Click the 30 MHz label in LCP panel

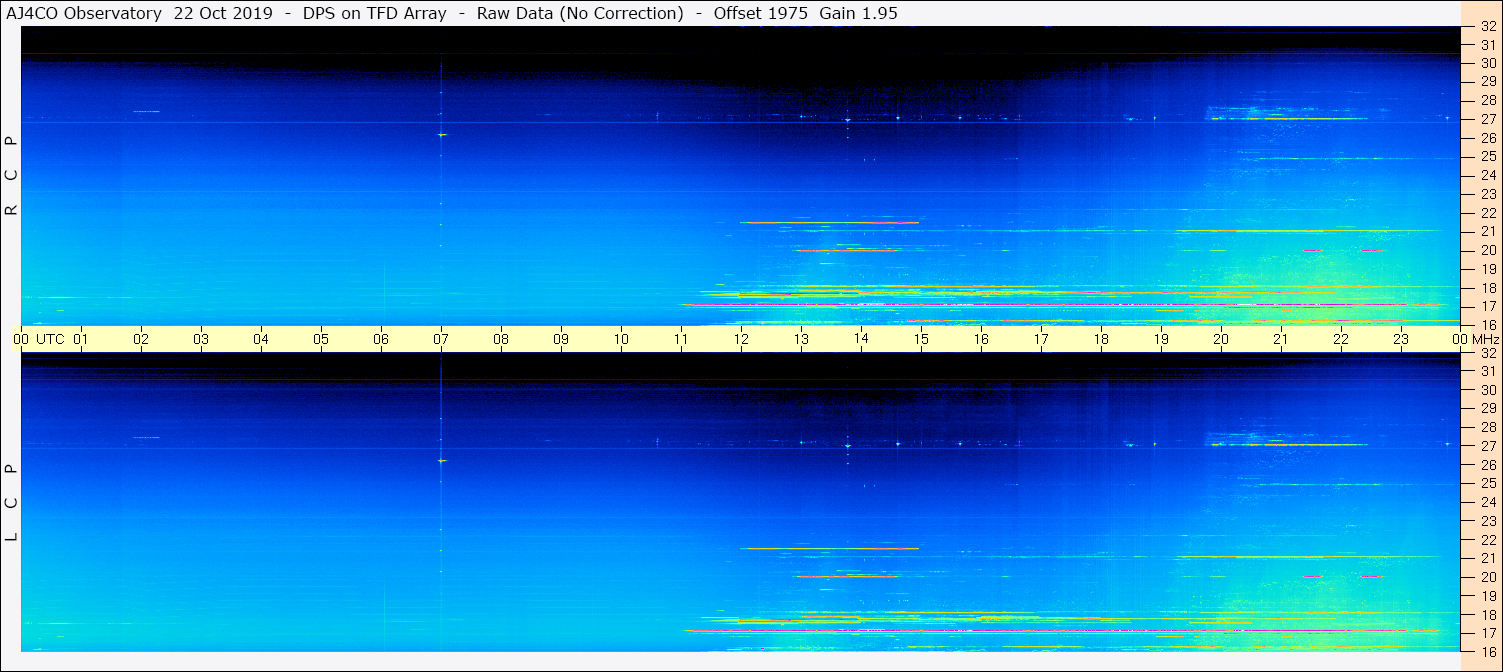click(1487, 390)
